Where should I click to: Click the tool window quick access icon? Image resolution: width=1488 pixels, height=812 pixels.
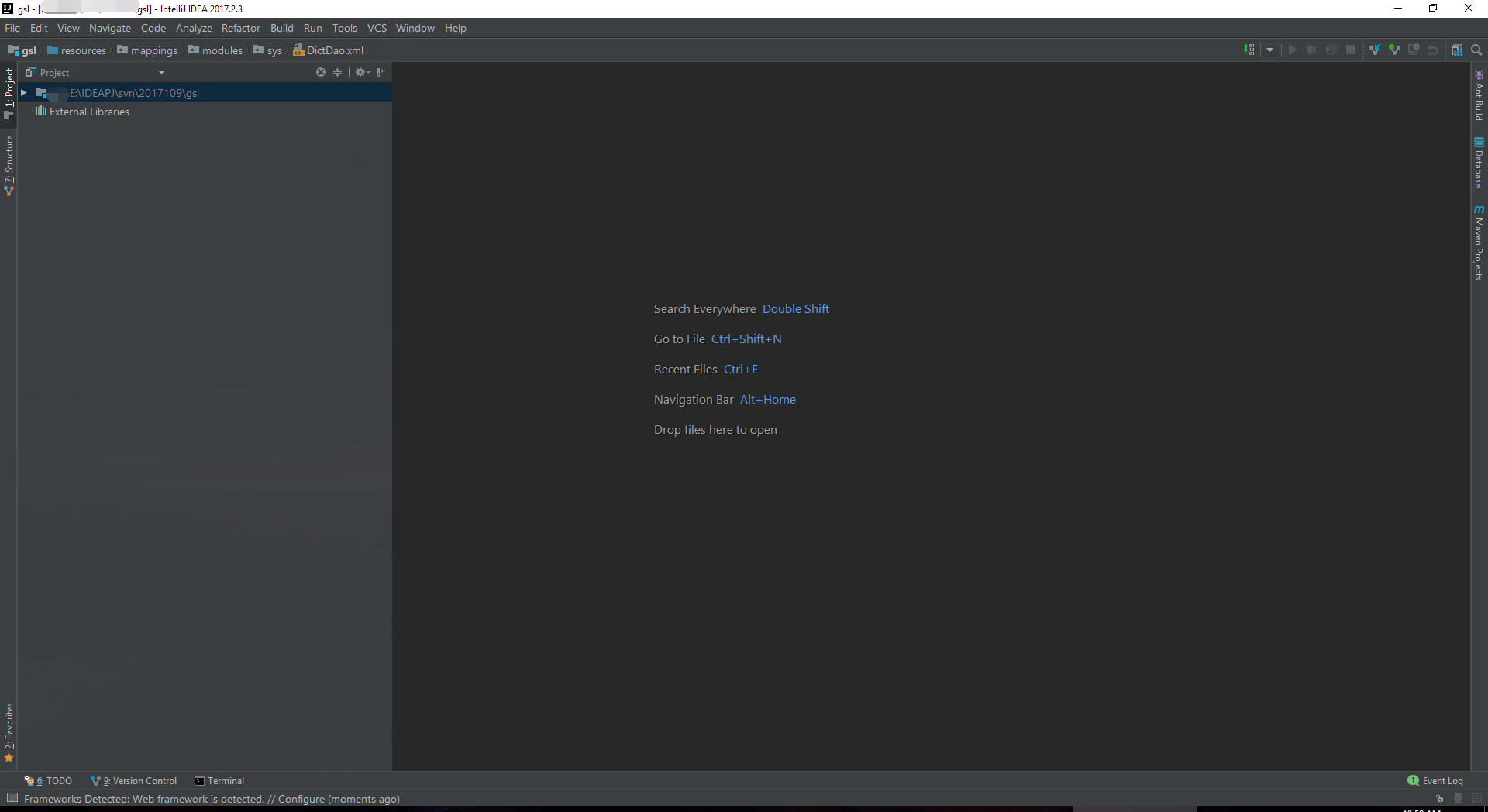[12, 798]
